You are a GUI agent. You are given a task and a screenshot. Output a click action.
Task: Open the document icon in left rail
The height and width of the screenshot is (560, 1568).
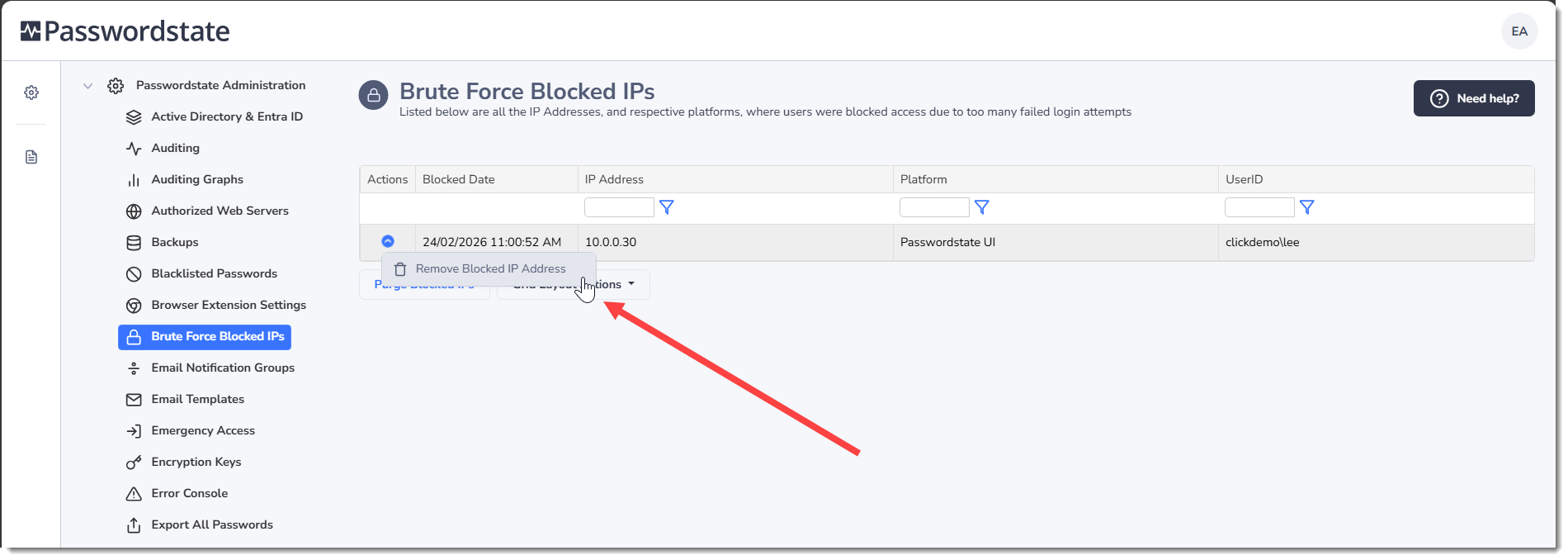(31, 157)
